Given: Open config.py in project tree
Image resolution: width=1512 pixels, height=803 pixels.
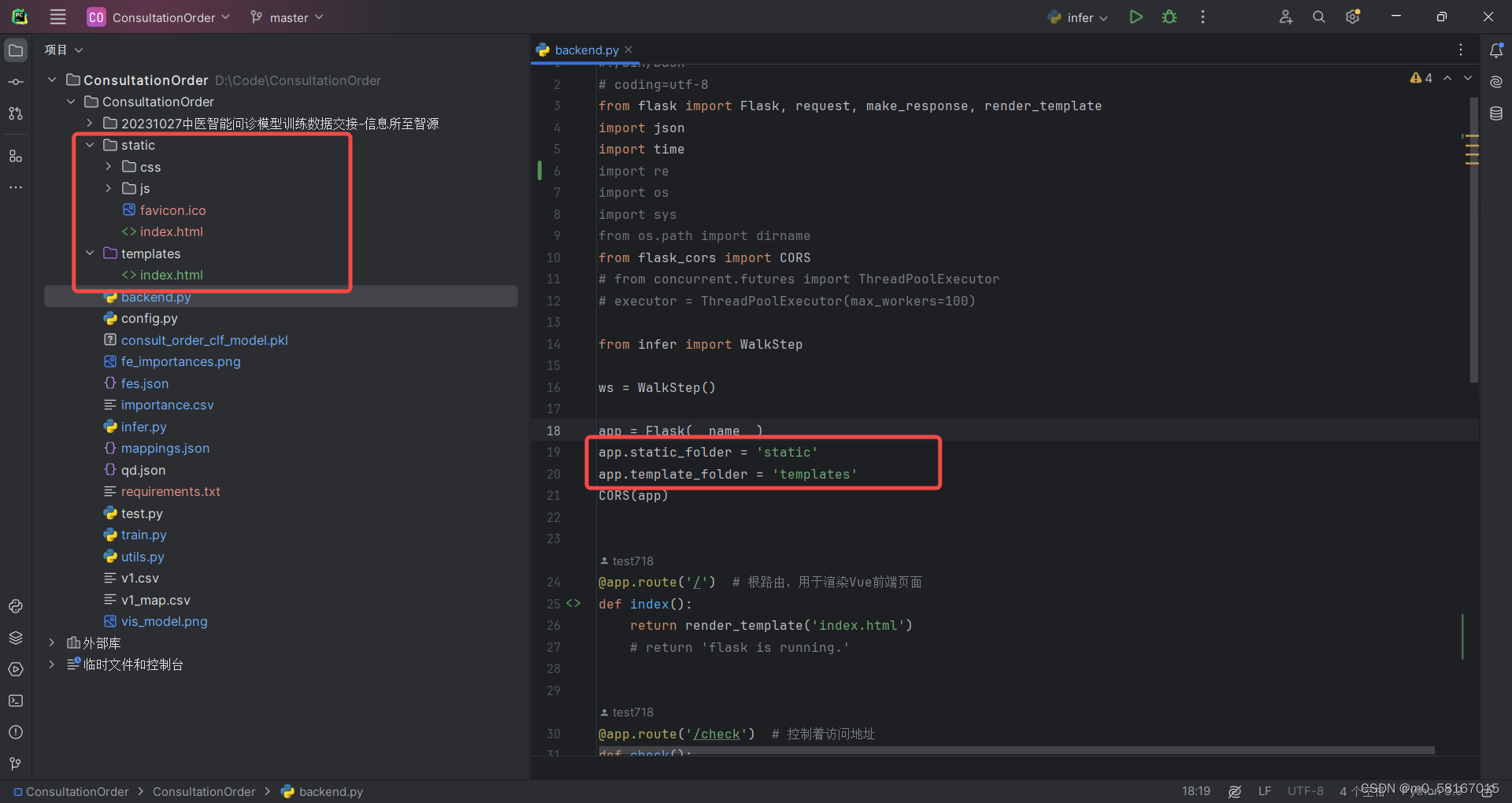Looking at the screenshot, I should point(149,318).
